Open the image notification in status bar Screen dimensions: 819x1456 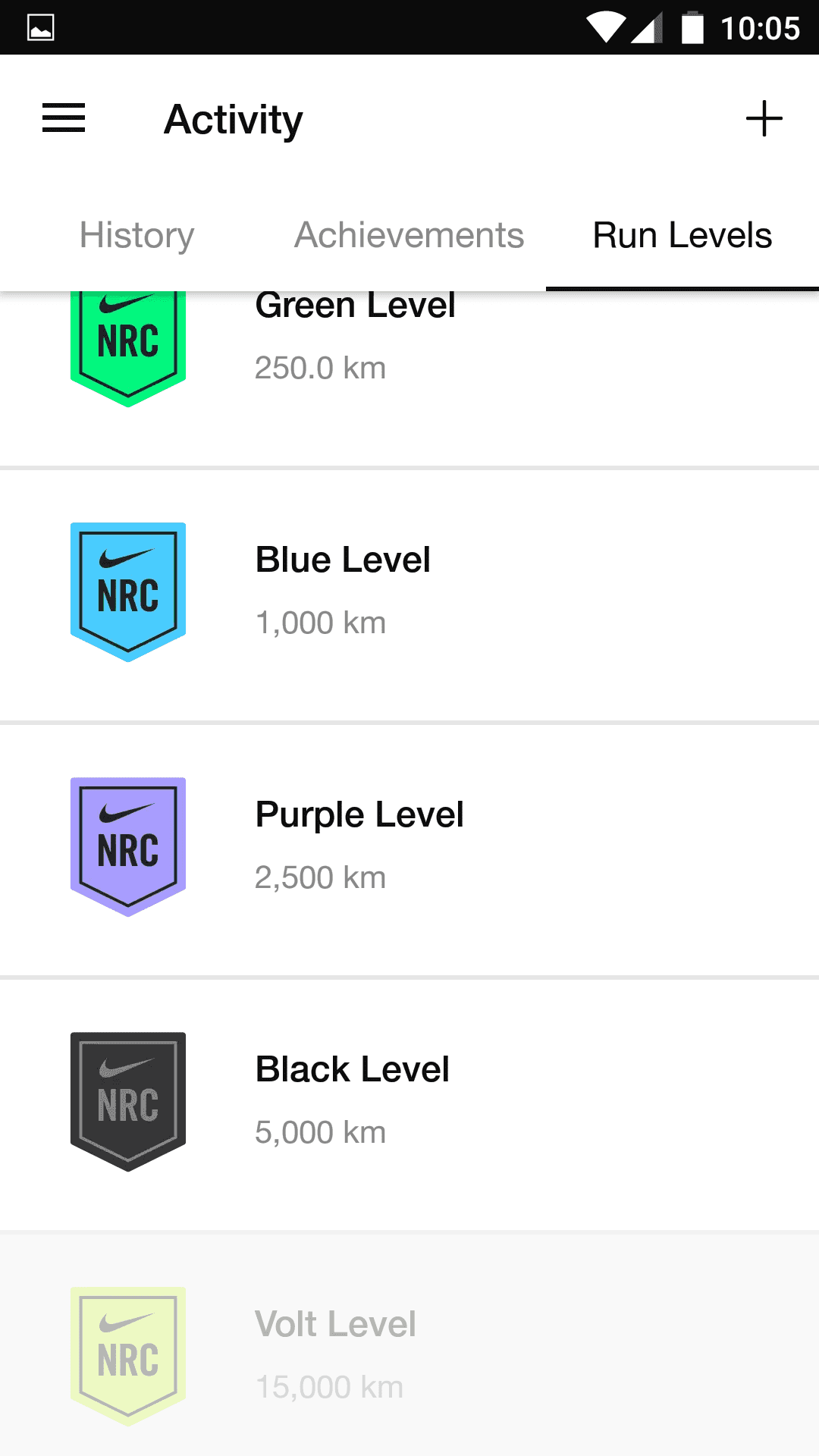click(40, 28)
